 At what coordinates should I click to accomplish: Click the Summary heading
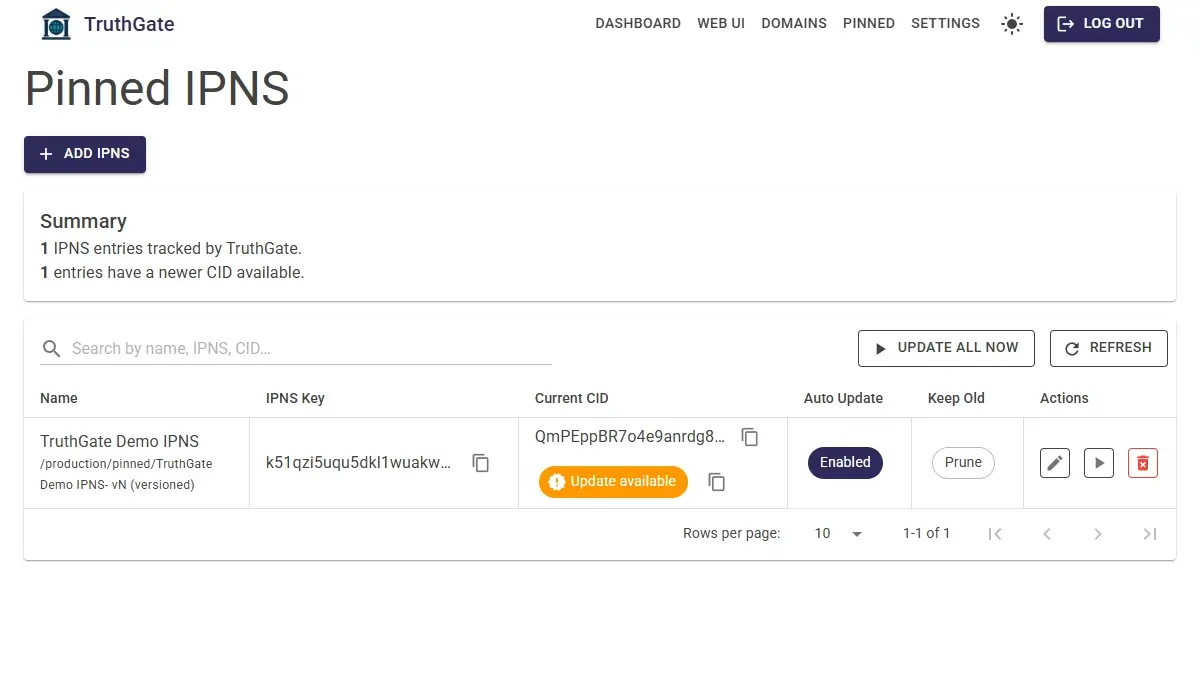[83, 221]
